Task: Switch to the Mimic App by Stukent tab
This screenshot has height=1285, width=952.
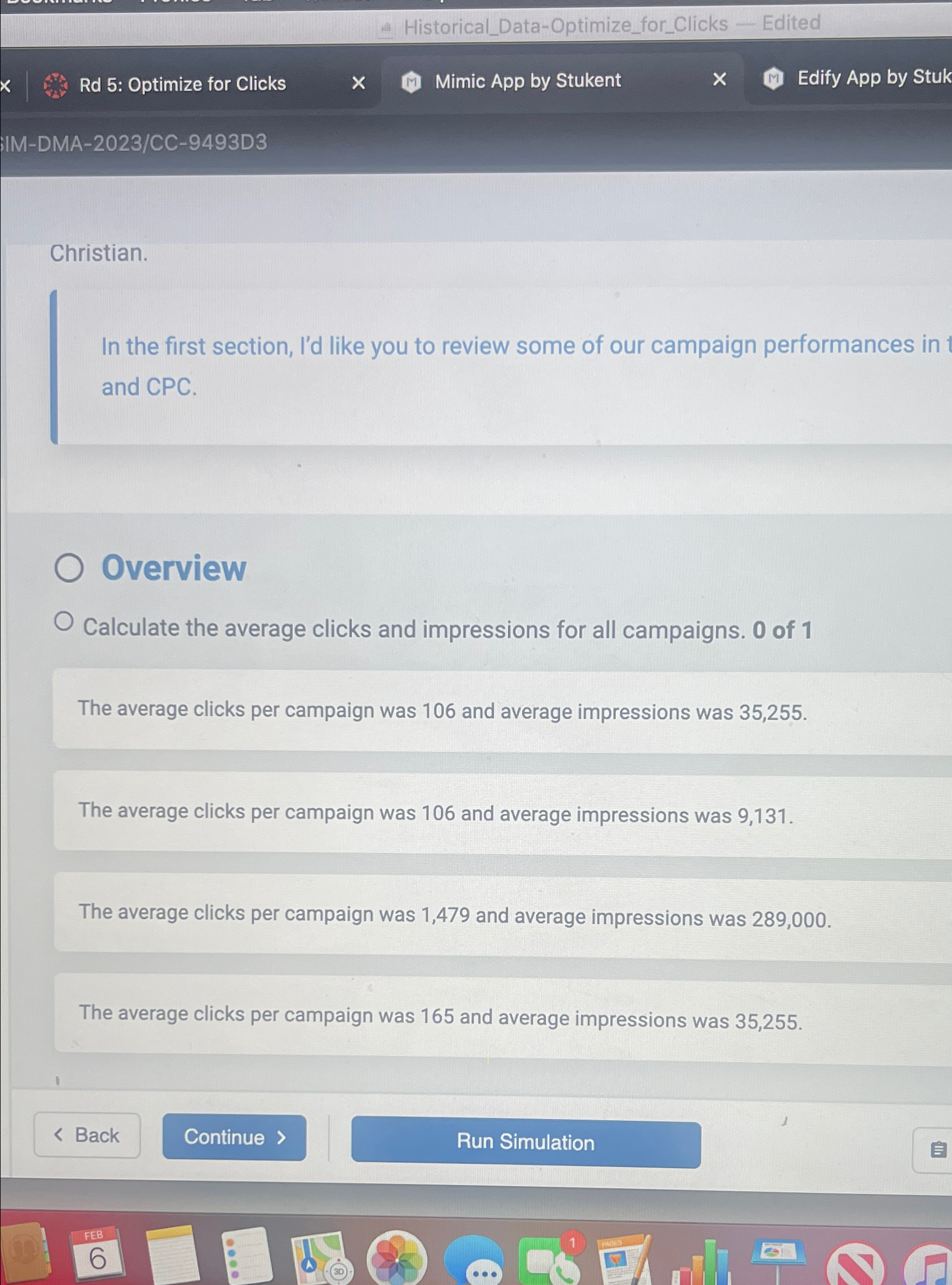Action: click(x=527, y=81)
